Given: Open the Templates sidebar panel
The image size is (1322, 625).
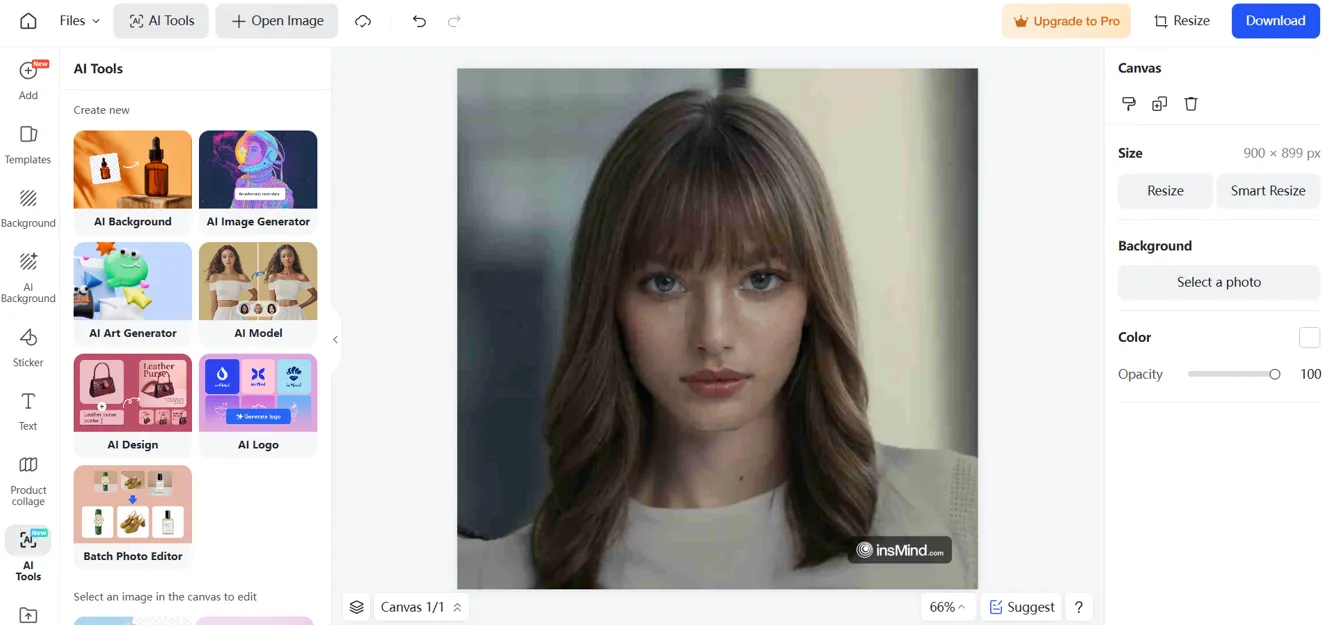Looking at the screenshot, I should pos(28,145).
